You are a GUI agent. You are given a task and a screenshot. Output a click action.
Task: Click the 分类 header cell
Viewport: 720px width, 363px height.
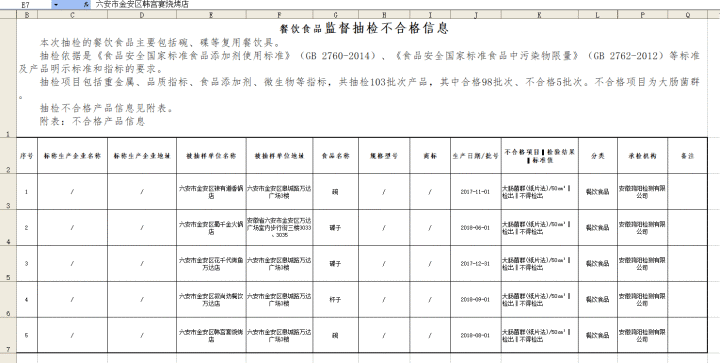(x=598, y=156)
